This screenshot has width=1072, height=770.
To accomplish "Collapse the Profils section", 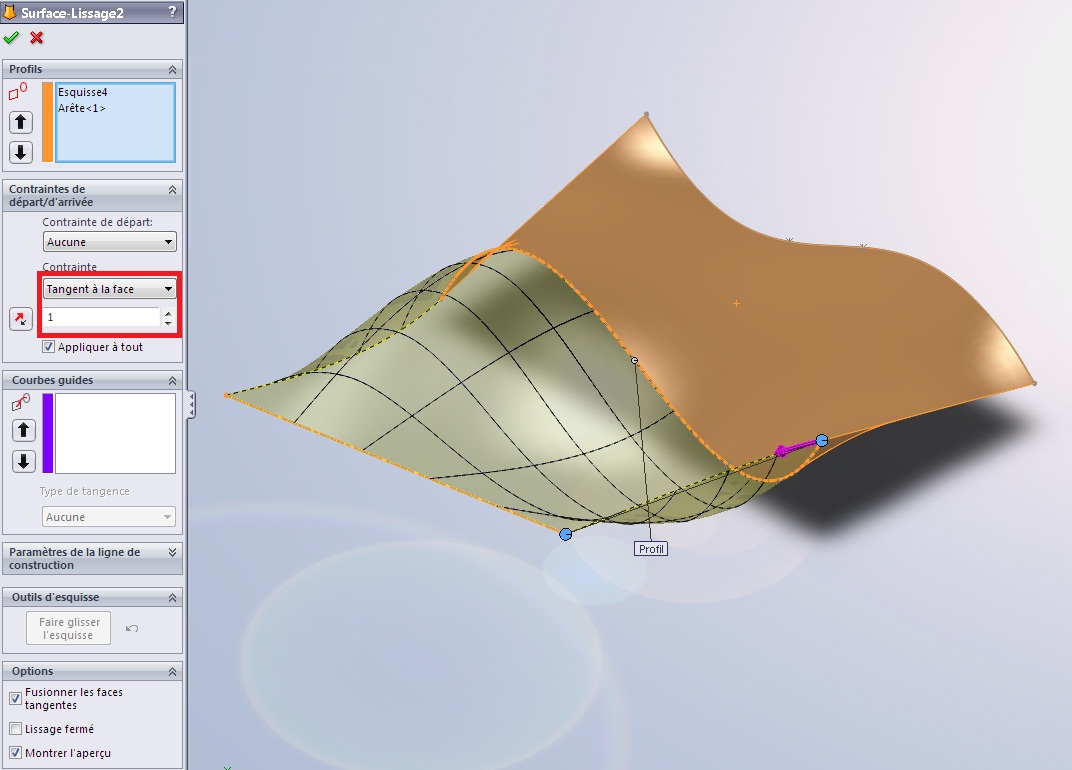I will point(173,69).
